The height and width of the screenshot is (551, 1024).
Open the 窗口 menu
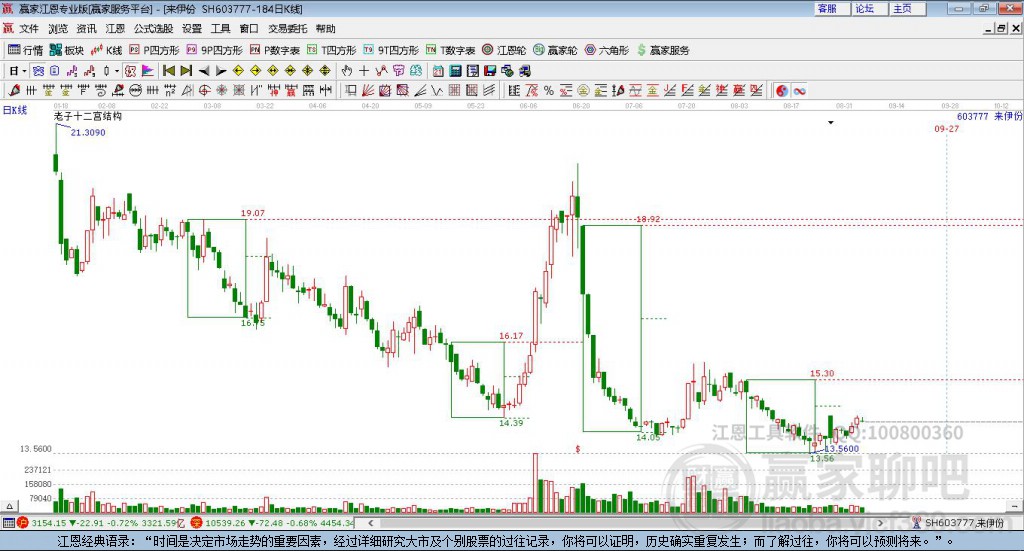pos(249,29)
